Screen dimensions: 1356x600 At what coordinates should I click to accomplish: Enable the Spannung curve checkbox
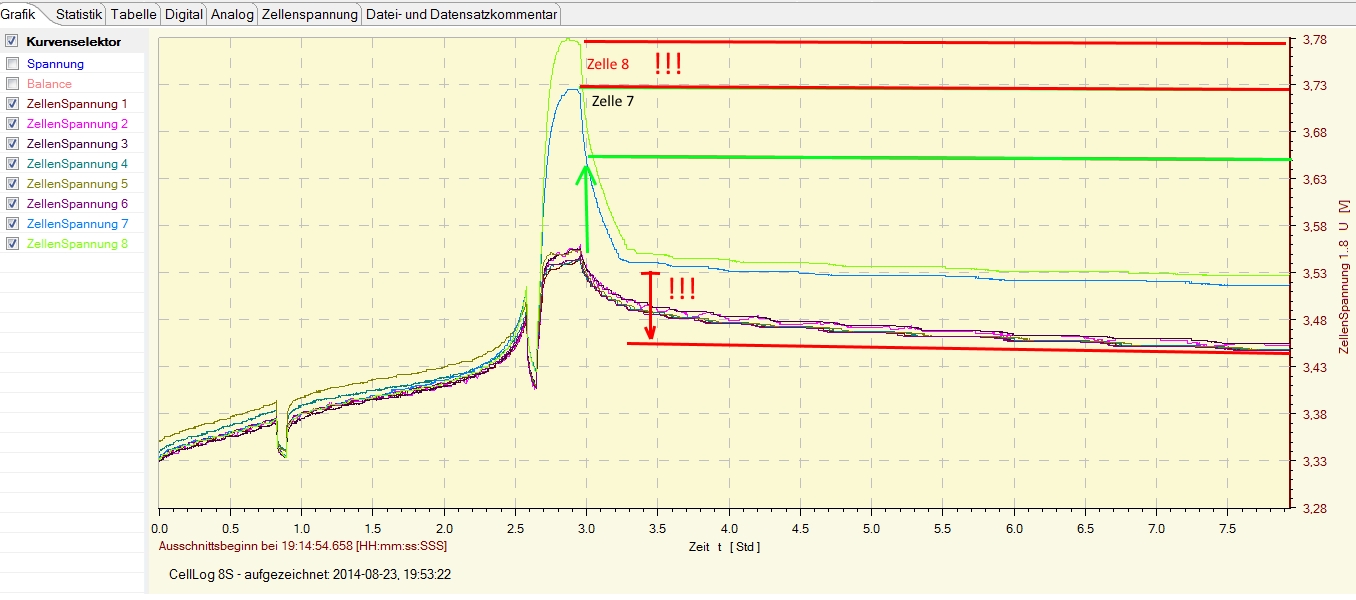pyautogui.click(x=12, y=64)
